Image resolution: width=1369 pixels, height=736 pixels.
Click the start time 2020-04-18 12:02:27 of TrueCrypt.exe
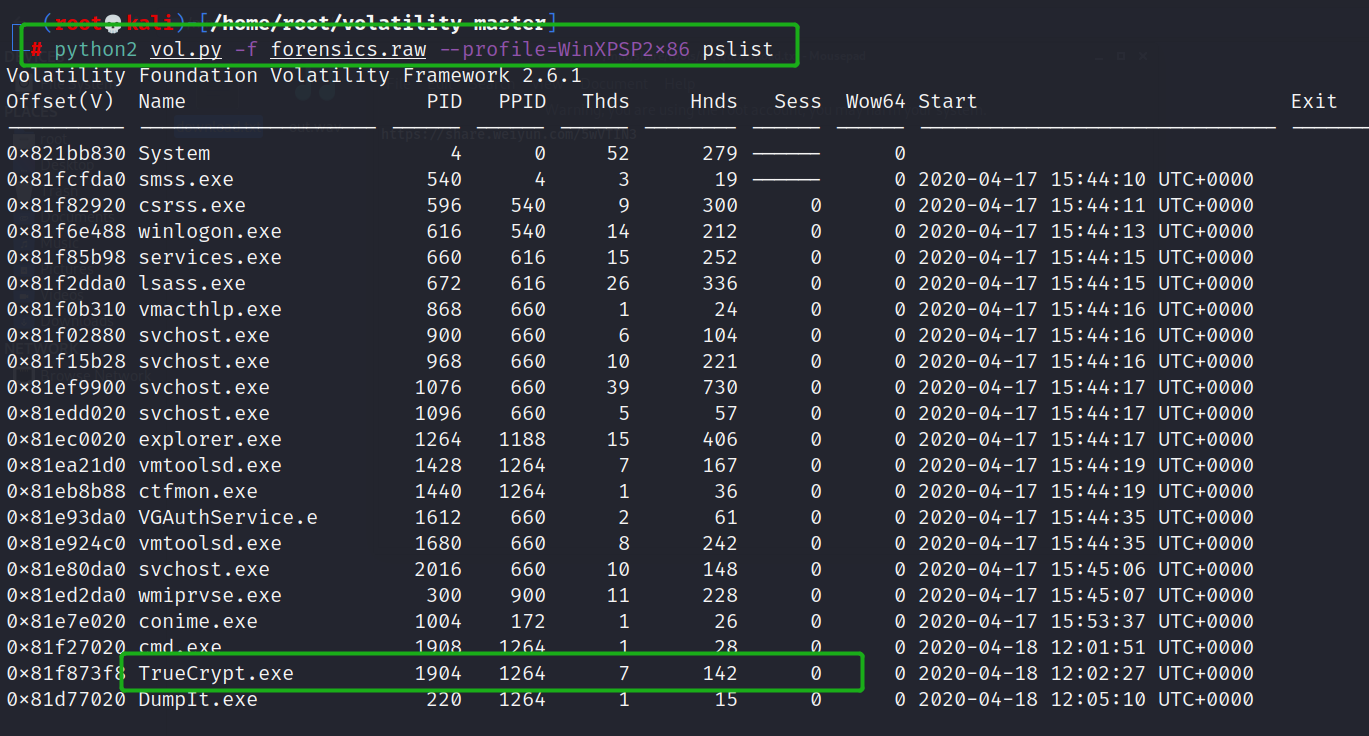point(1086,674)
